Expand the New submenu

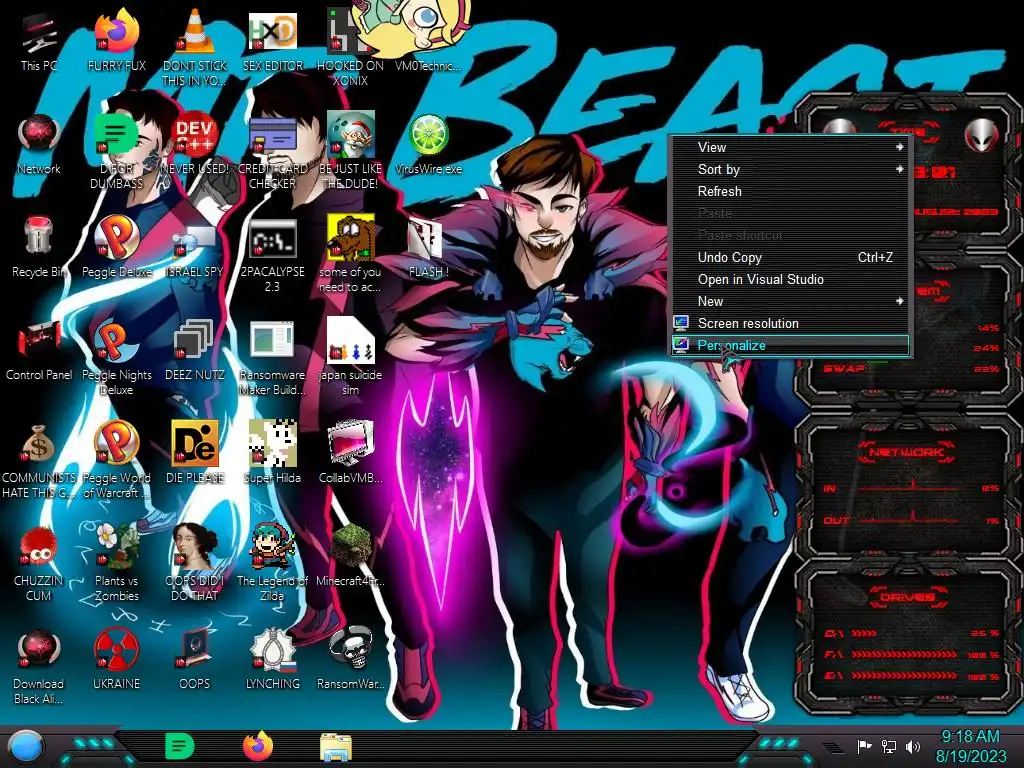(790, 302)
